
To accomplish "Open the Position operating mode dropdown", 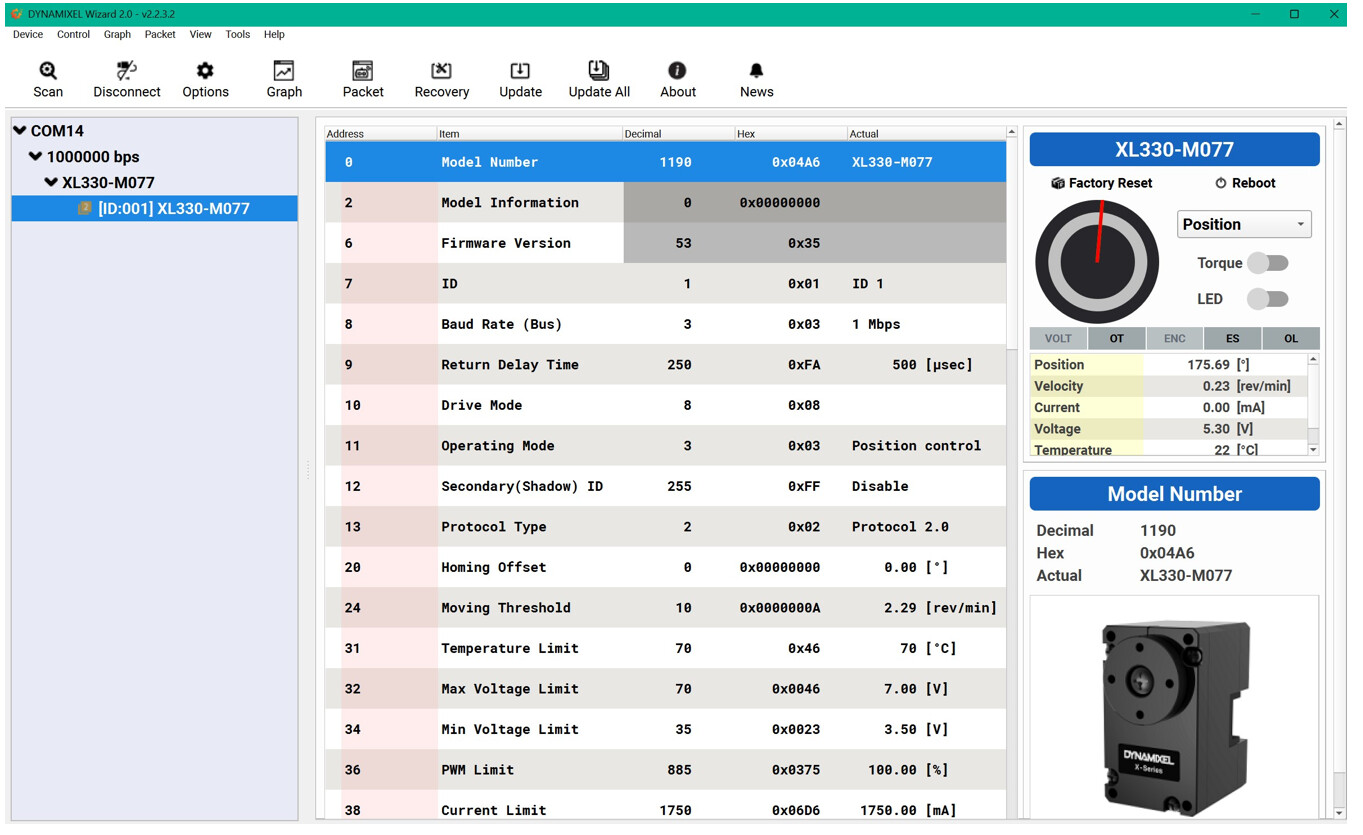I will tap(1244, 225).
